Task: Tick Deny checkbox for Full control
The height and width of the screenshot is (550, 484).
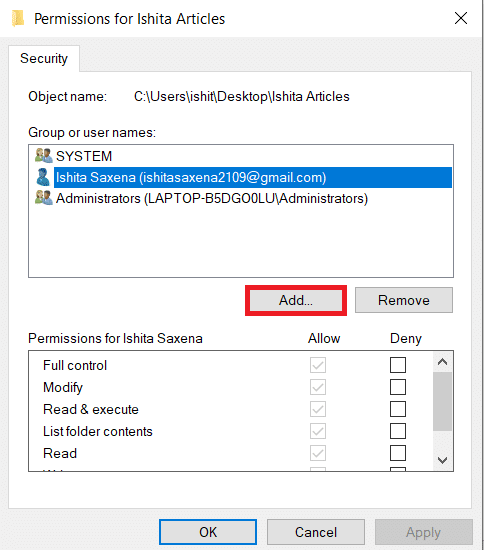Action: pos(398,365)
